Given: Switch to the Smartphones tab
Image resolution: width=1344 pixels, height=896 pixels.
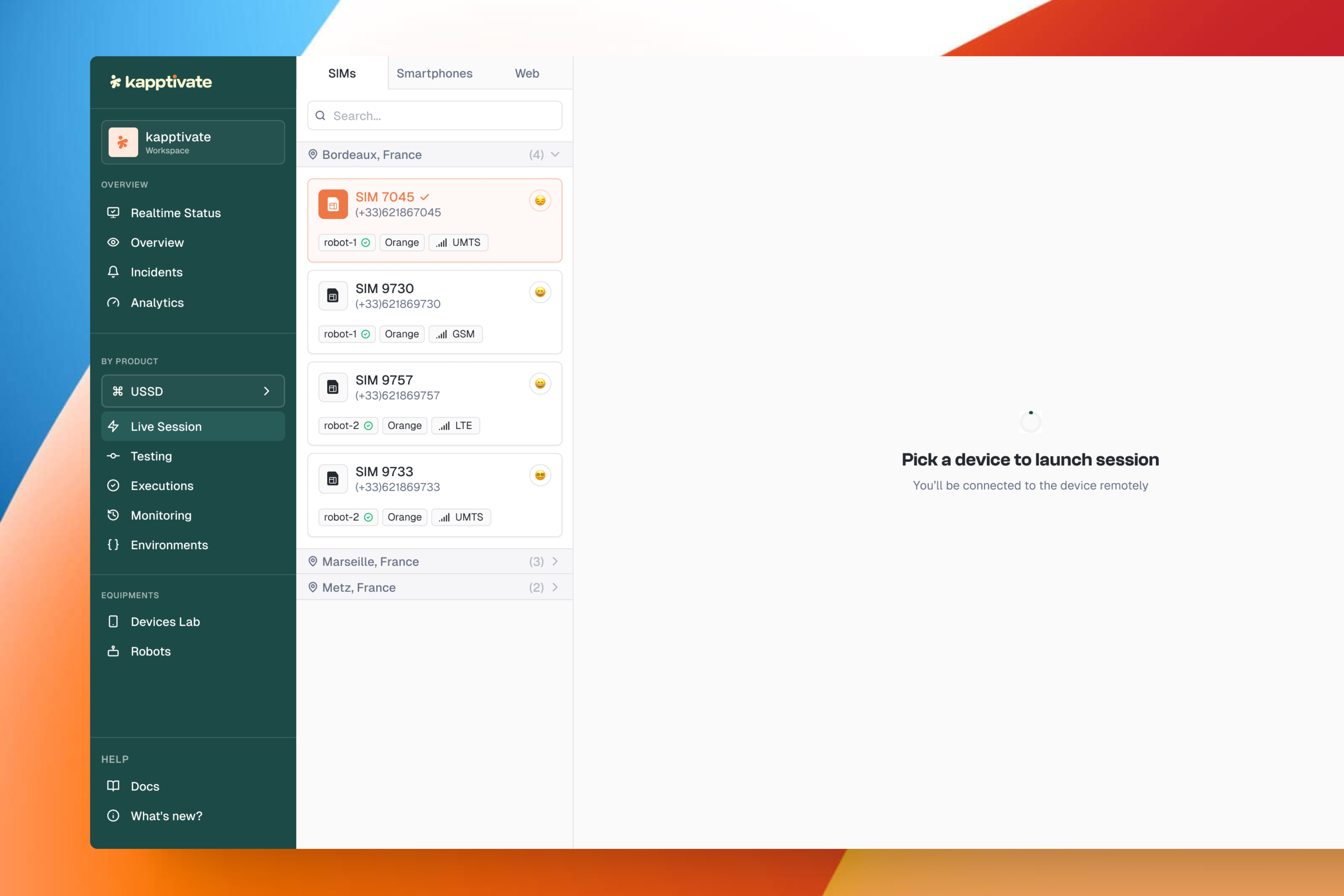Looking at the screenshot, I should click(434, 73).
